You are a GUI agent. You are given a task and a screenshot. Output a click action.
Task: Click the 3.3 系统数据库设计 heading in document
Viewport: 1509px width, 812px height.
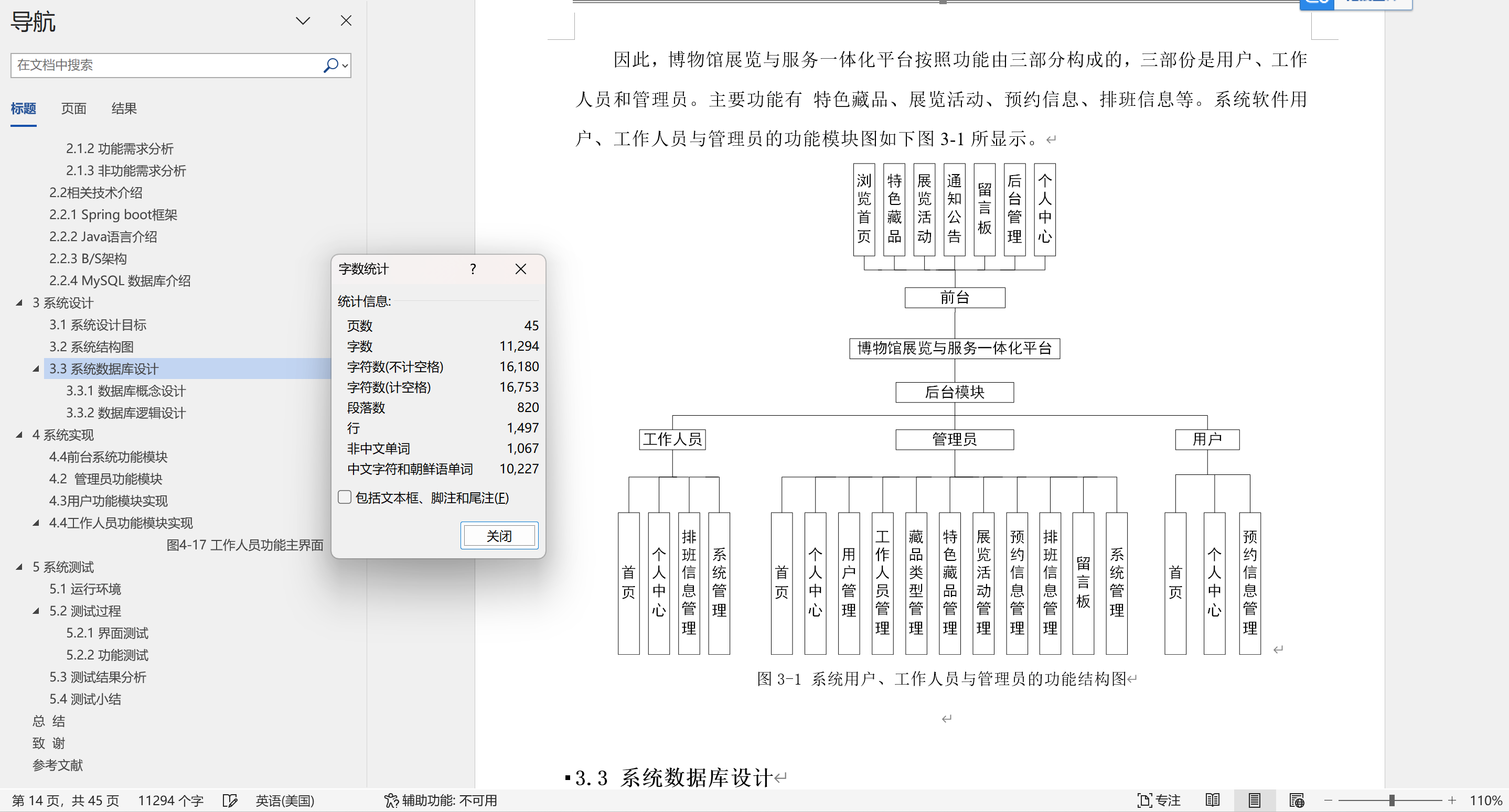pos(674,778)
